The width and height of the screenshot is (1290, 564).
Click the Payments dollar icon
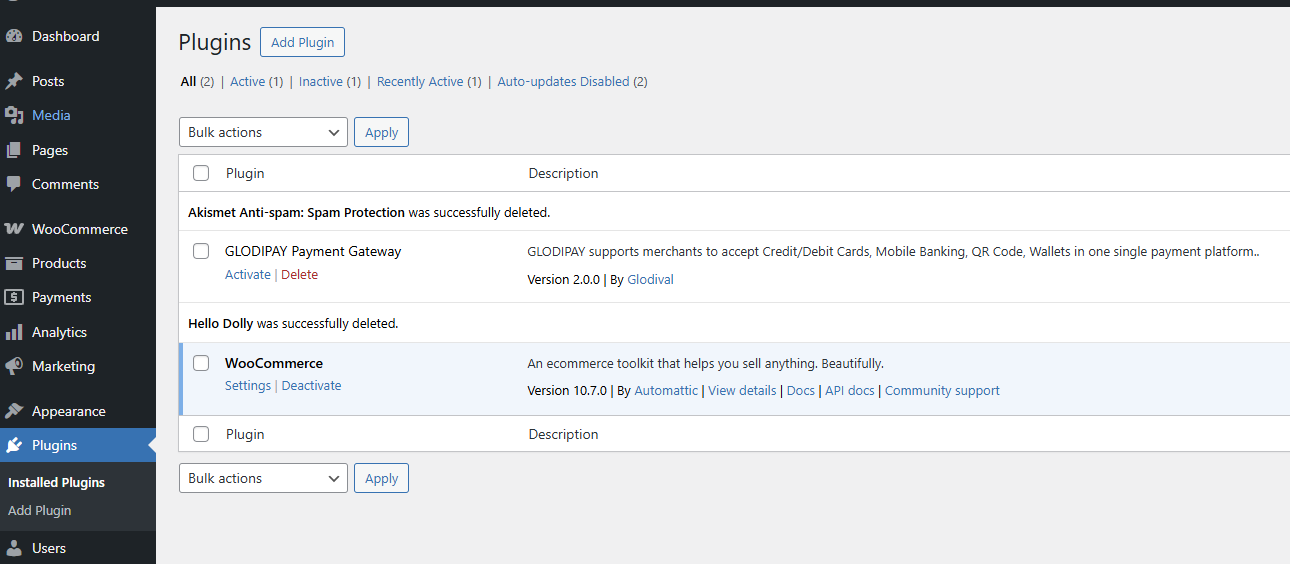[x=14, y=297]
